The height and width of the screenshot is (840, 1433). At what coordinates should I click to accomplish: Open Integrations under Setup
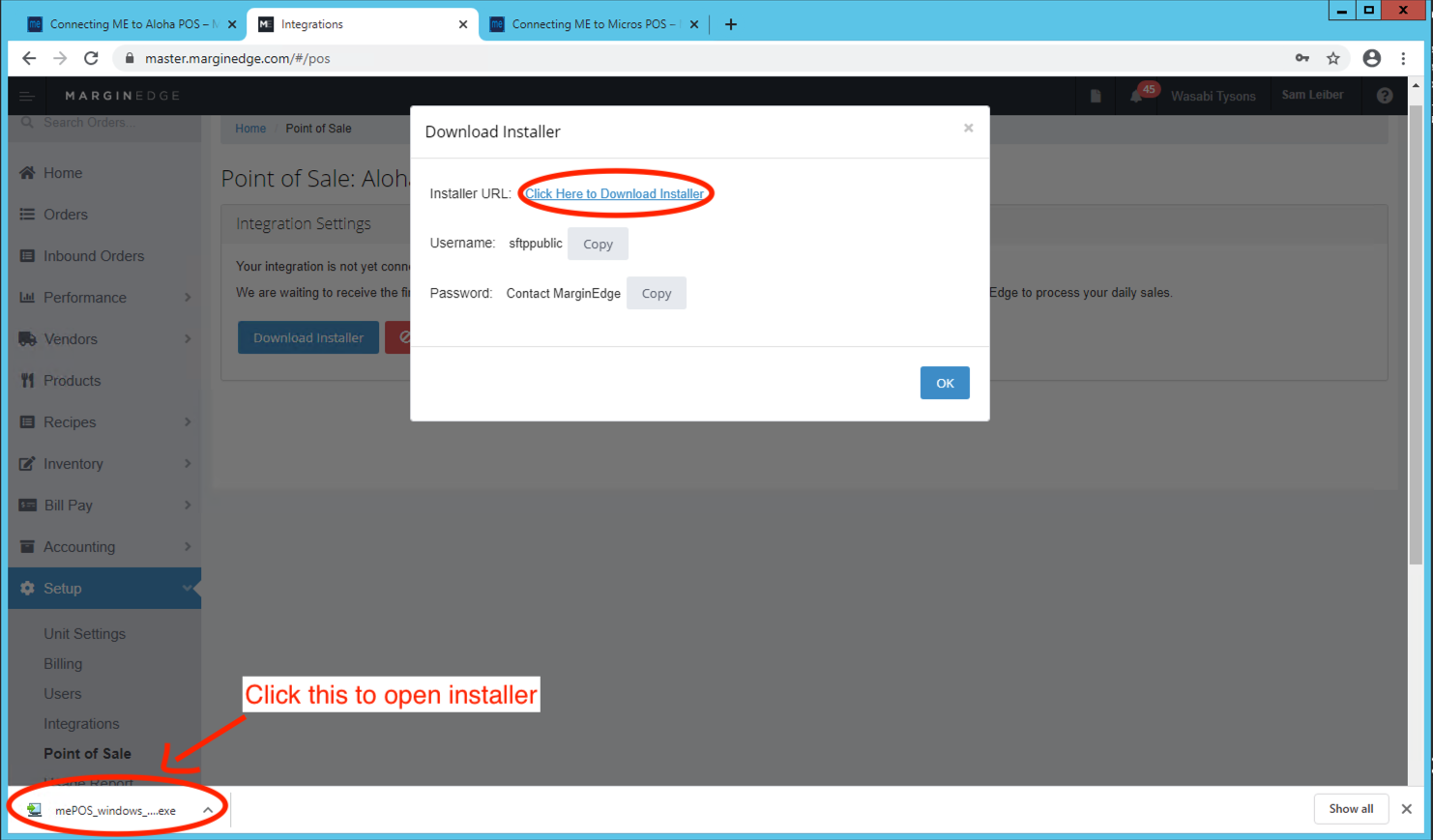[81, 724]
